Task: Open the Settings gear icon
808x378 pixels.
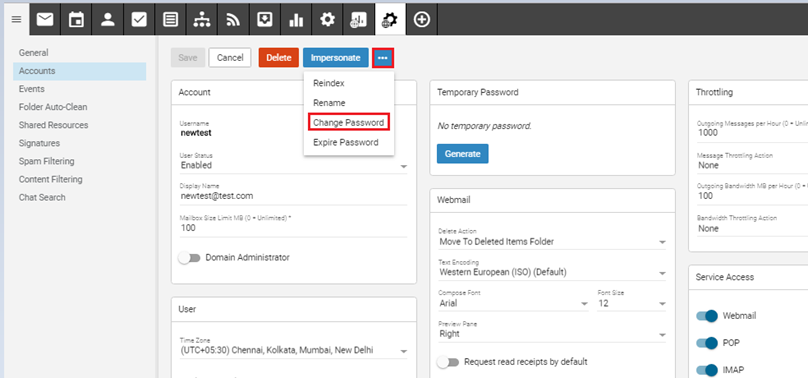Action: pos(327,20)
